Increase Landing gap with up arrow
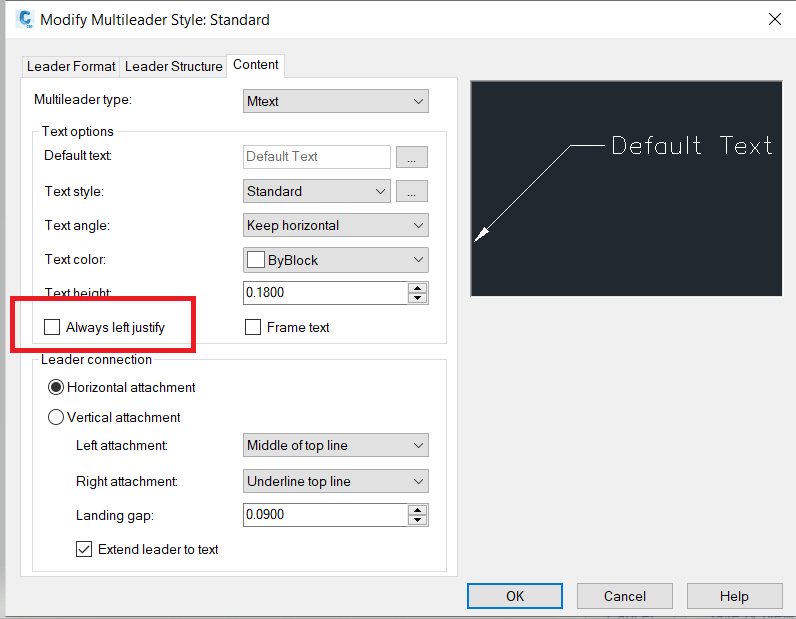The width and height of the screenshot is (796, 619). click(x=417, y=510)
